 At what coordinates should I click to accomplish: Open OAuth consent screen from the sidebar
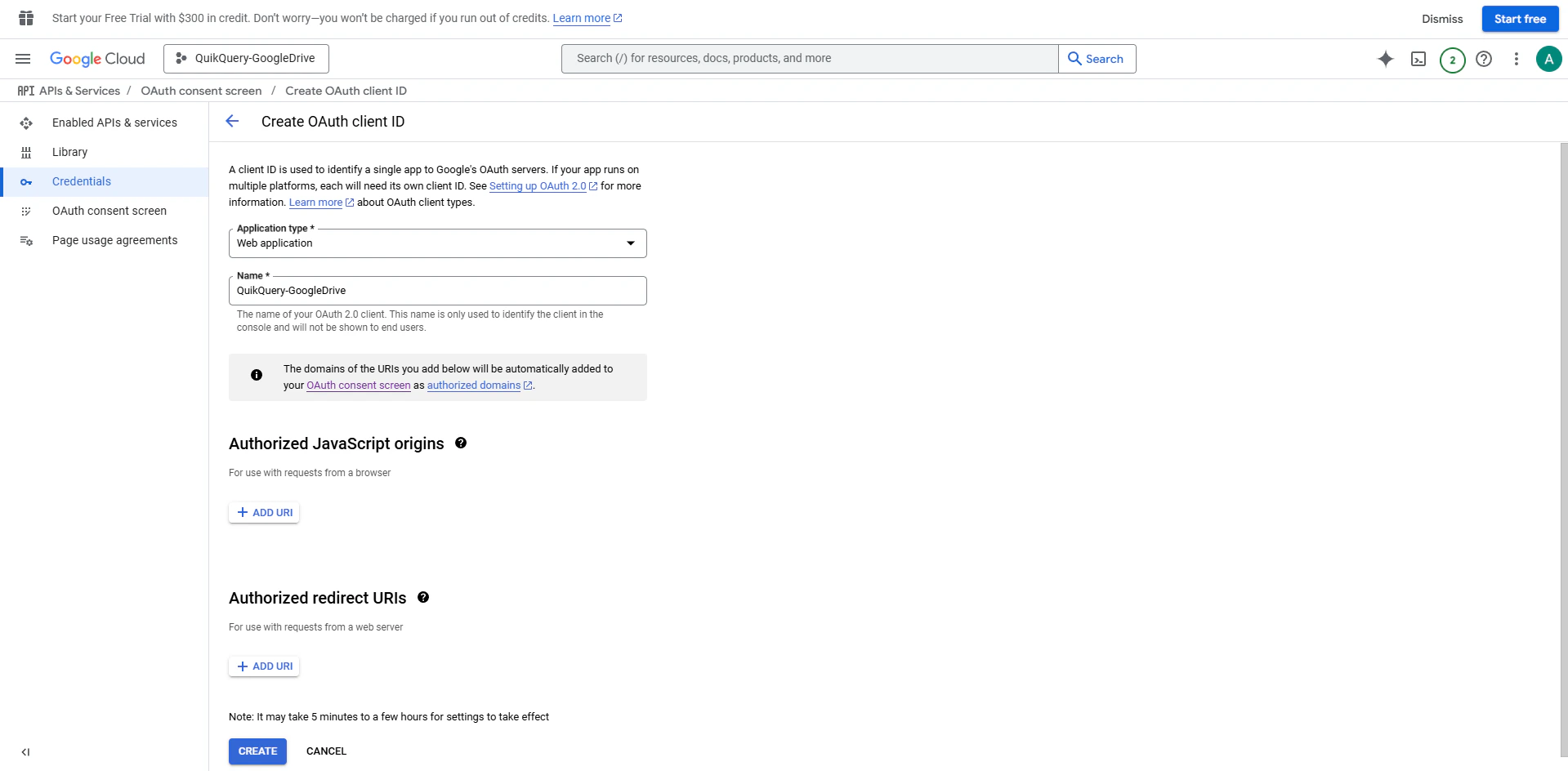109,210
